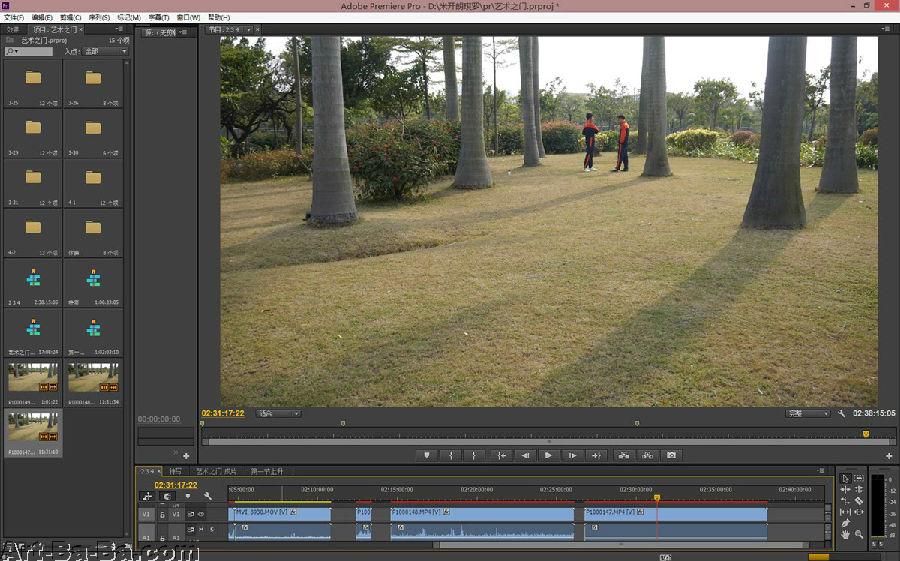
Task: Open the Edit menu
Action: pyautogui.click(x=42, y=17)
